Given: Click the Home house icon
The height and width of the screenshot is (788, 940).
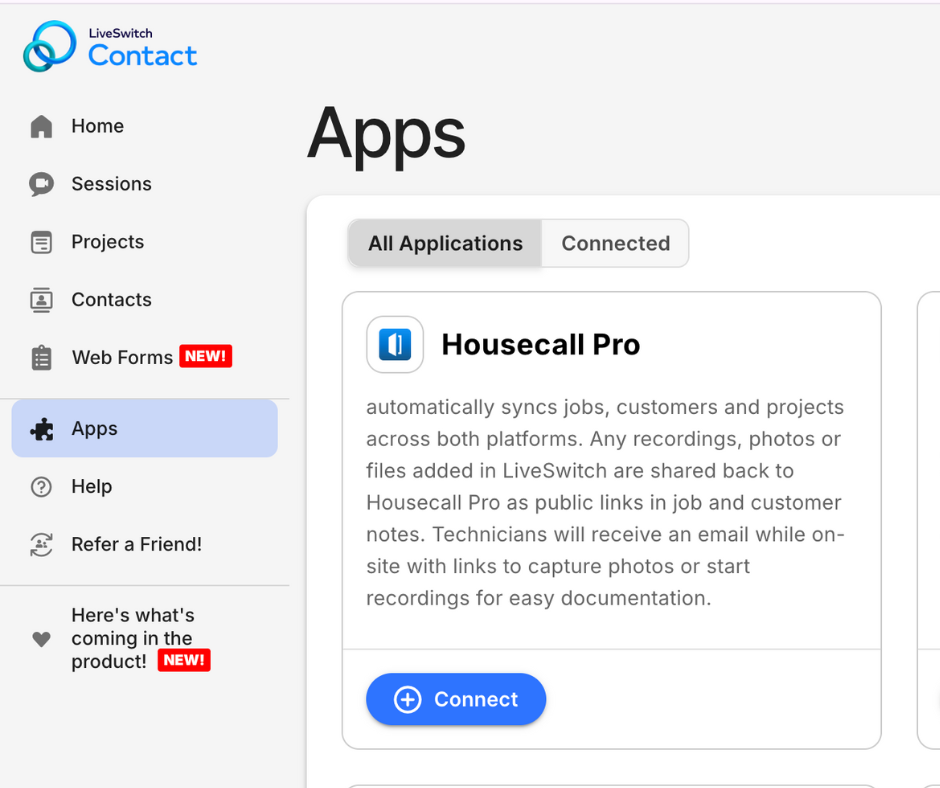Looking at the screenshot, I should pyautogui.click(x=41, y=127).
